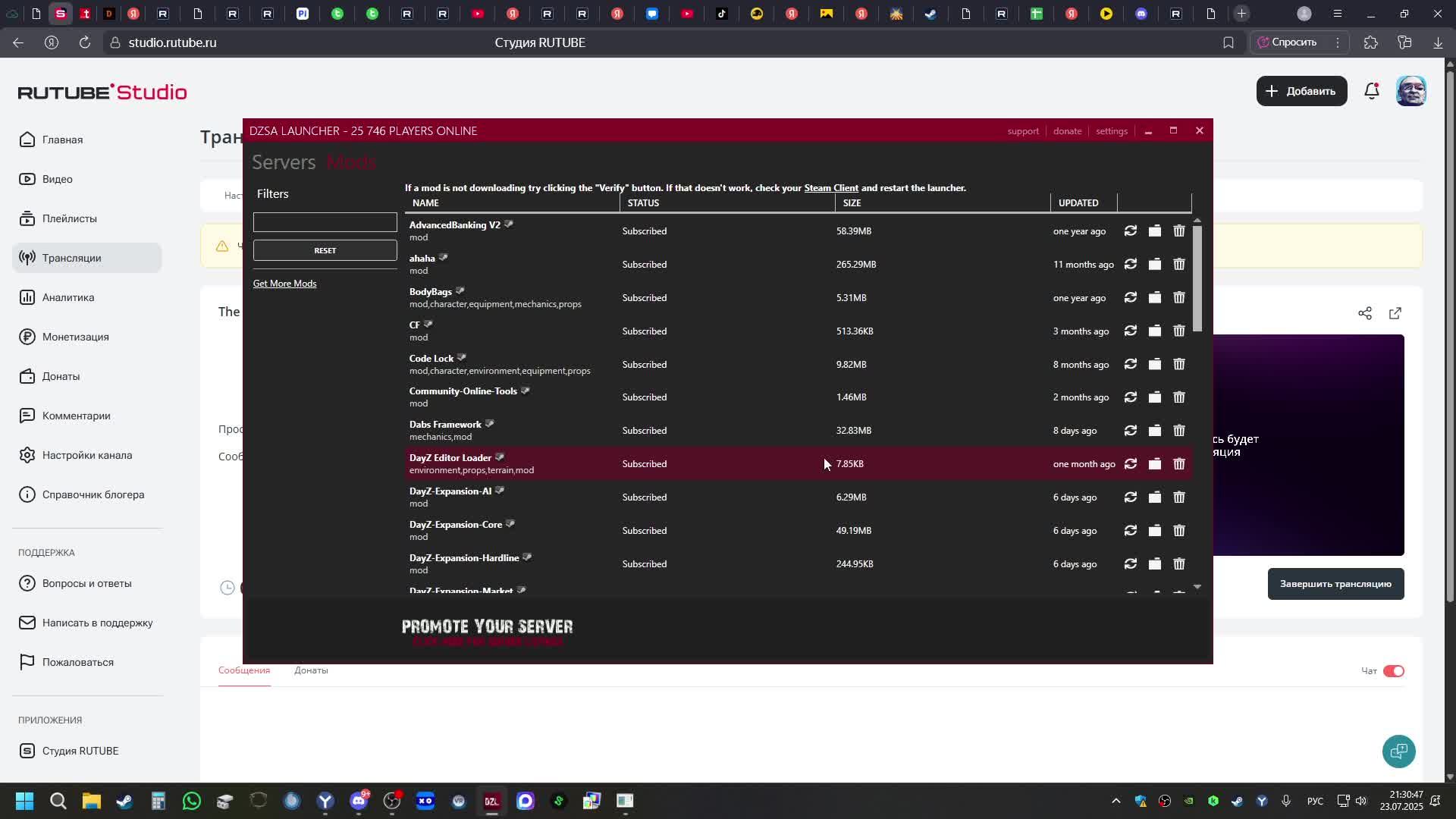Screen dimensions: 1456x819
Task: Click the browser address bar URL
Action: [172, 43]
